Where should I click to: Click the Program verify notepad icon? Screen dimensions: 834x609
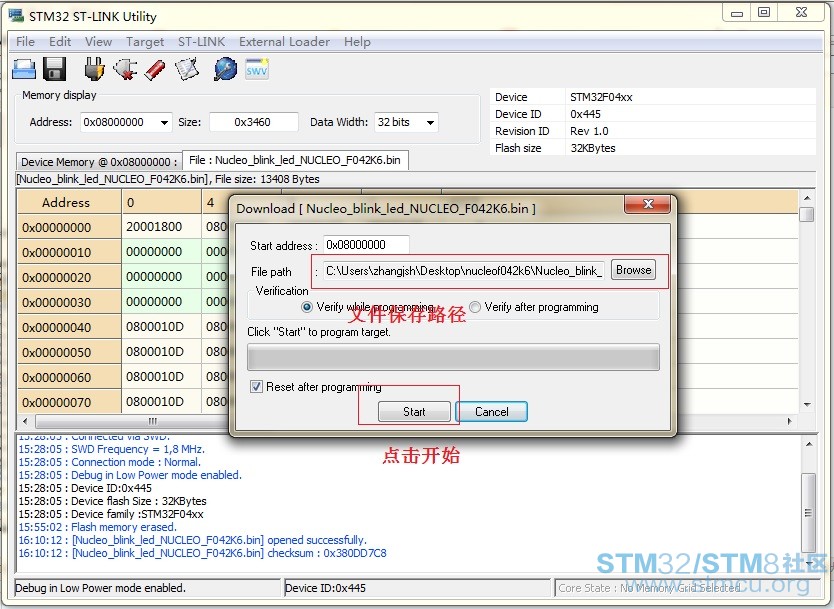click(x=187, y=69)
